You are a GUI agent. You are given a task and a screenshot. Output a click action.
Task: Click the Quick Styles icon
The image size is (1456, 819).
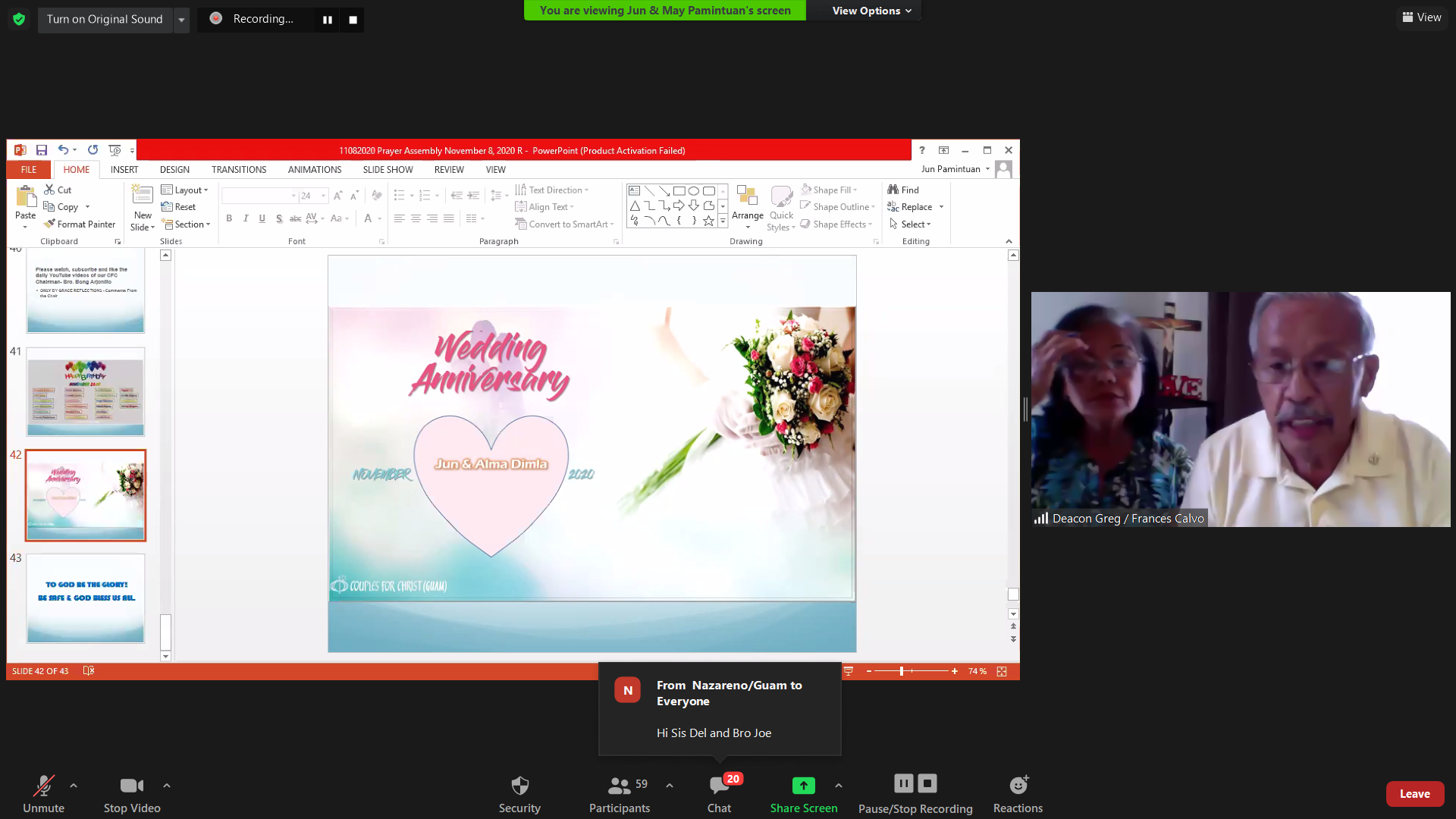point(781,196)
